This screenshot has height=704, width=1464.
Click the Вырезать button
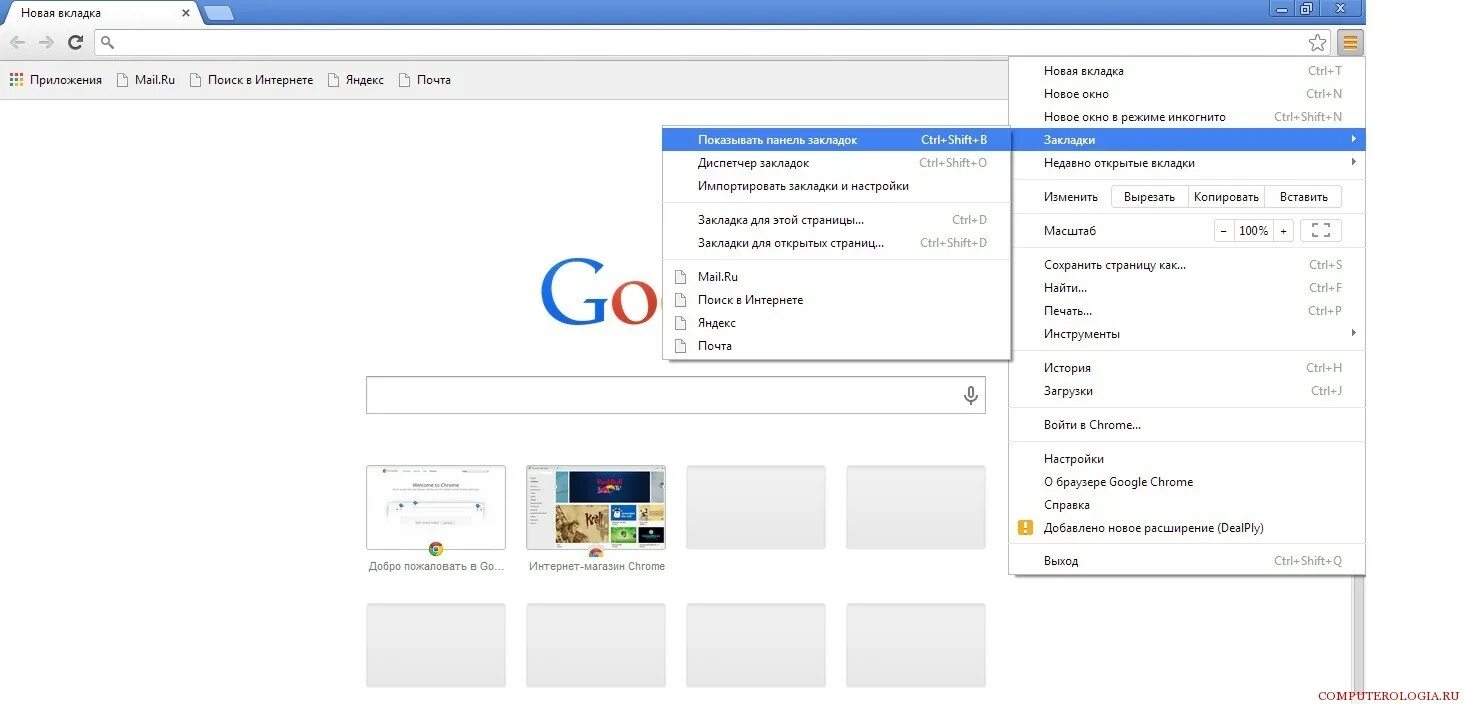click(x=1149, y=197)
